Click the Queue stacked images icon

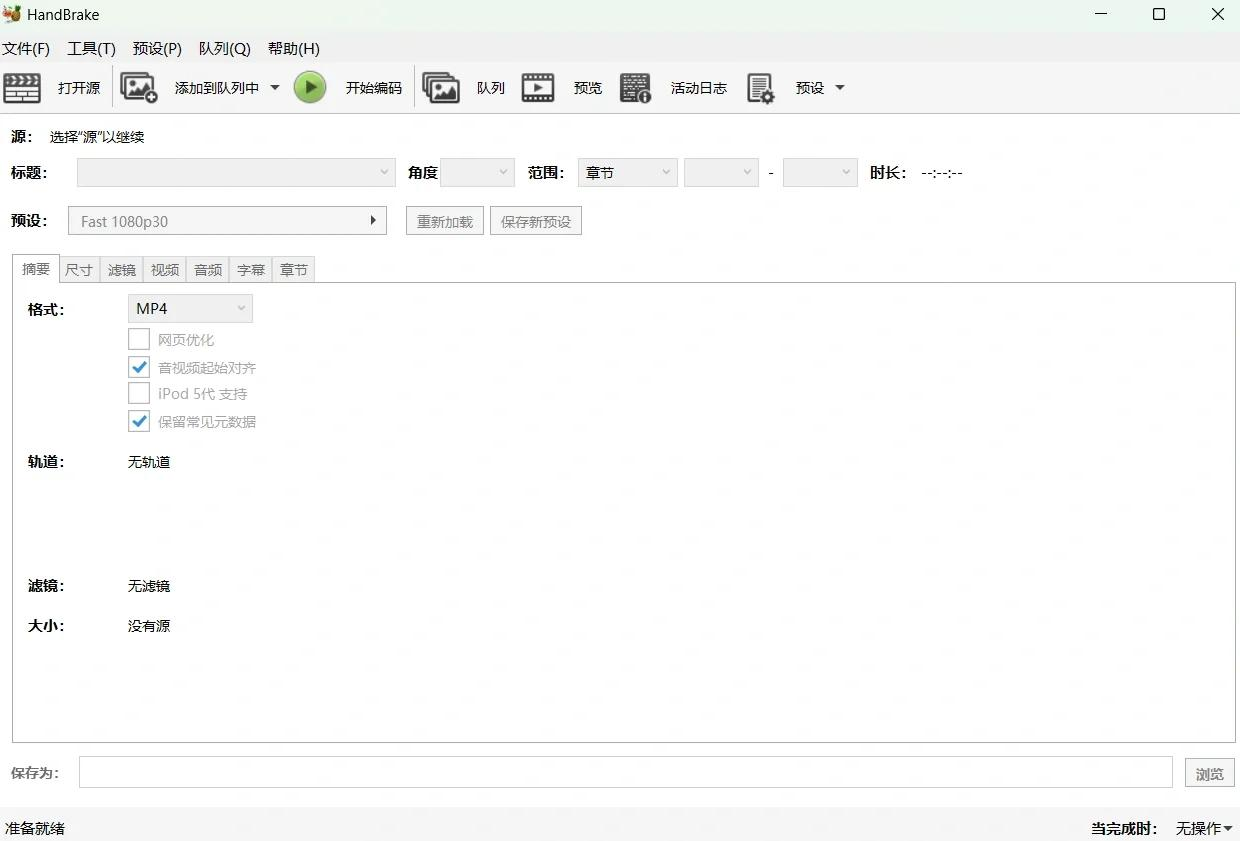click(441, 88)
